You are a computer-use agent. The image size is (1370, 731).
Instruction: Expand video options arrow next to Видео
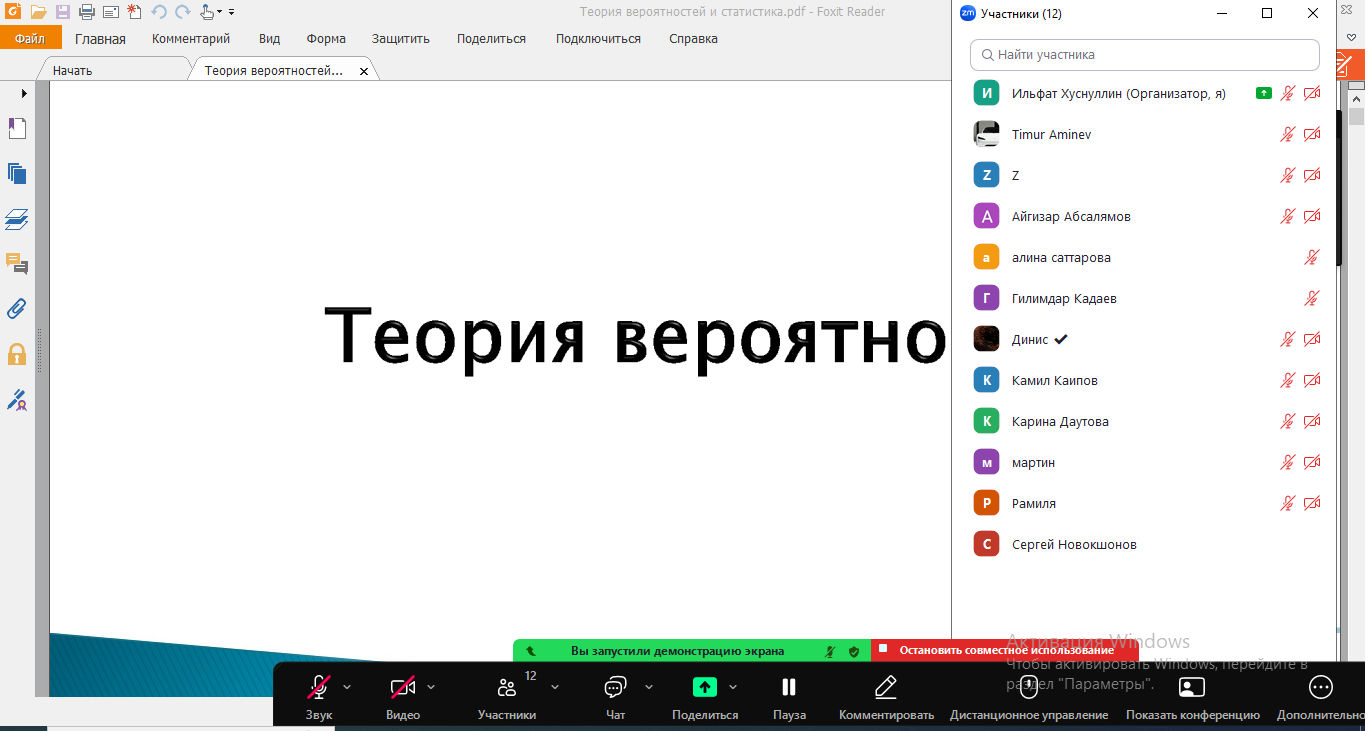pyautogui.click(x=432, y=687)
